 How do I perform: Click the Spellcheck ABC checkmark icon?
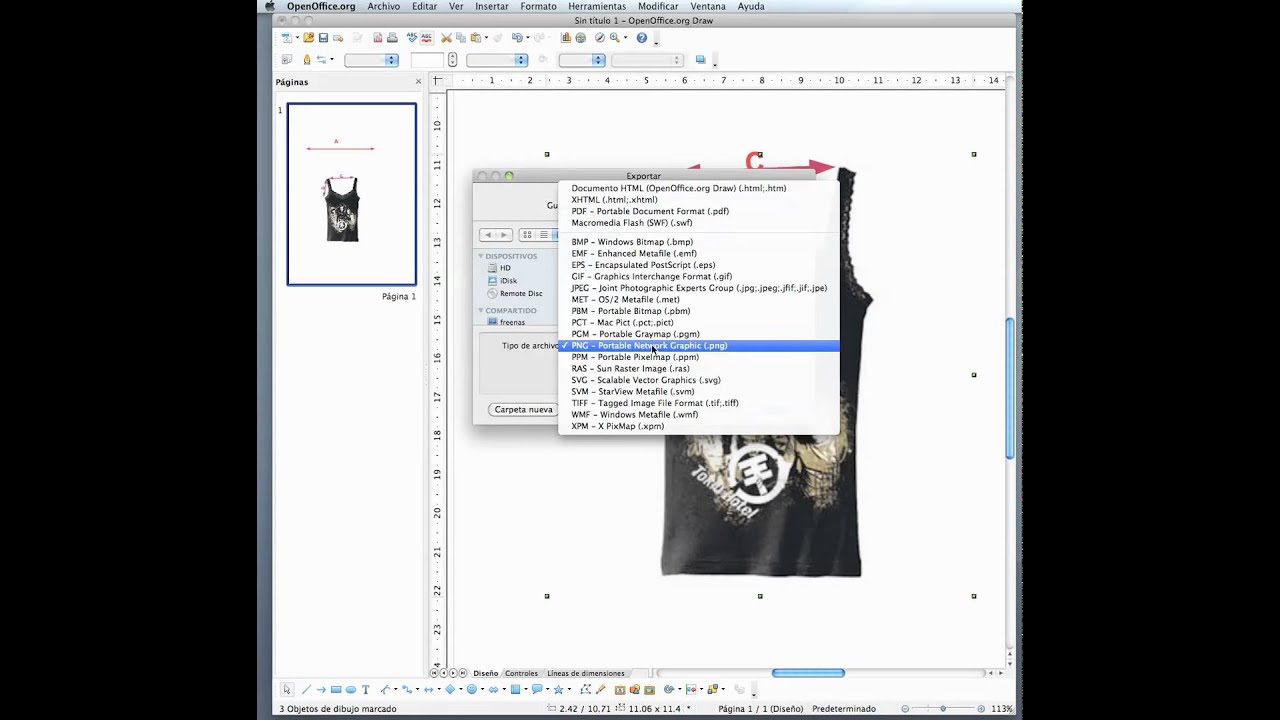(x=412, y=38)
